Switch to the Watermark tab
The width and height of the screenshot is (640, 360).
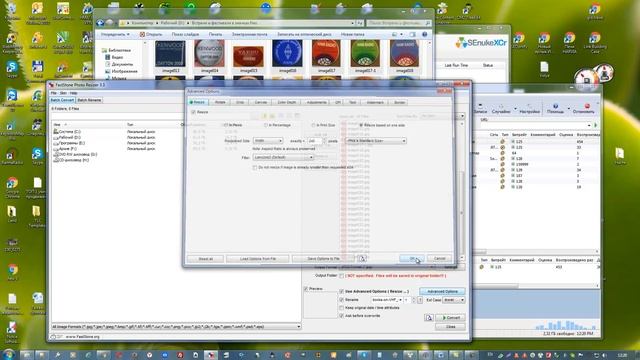(x=375, y=102)
